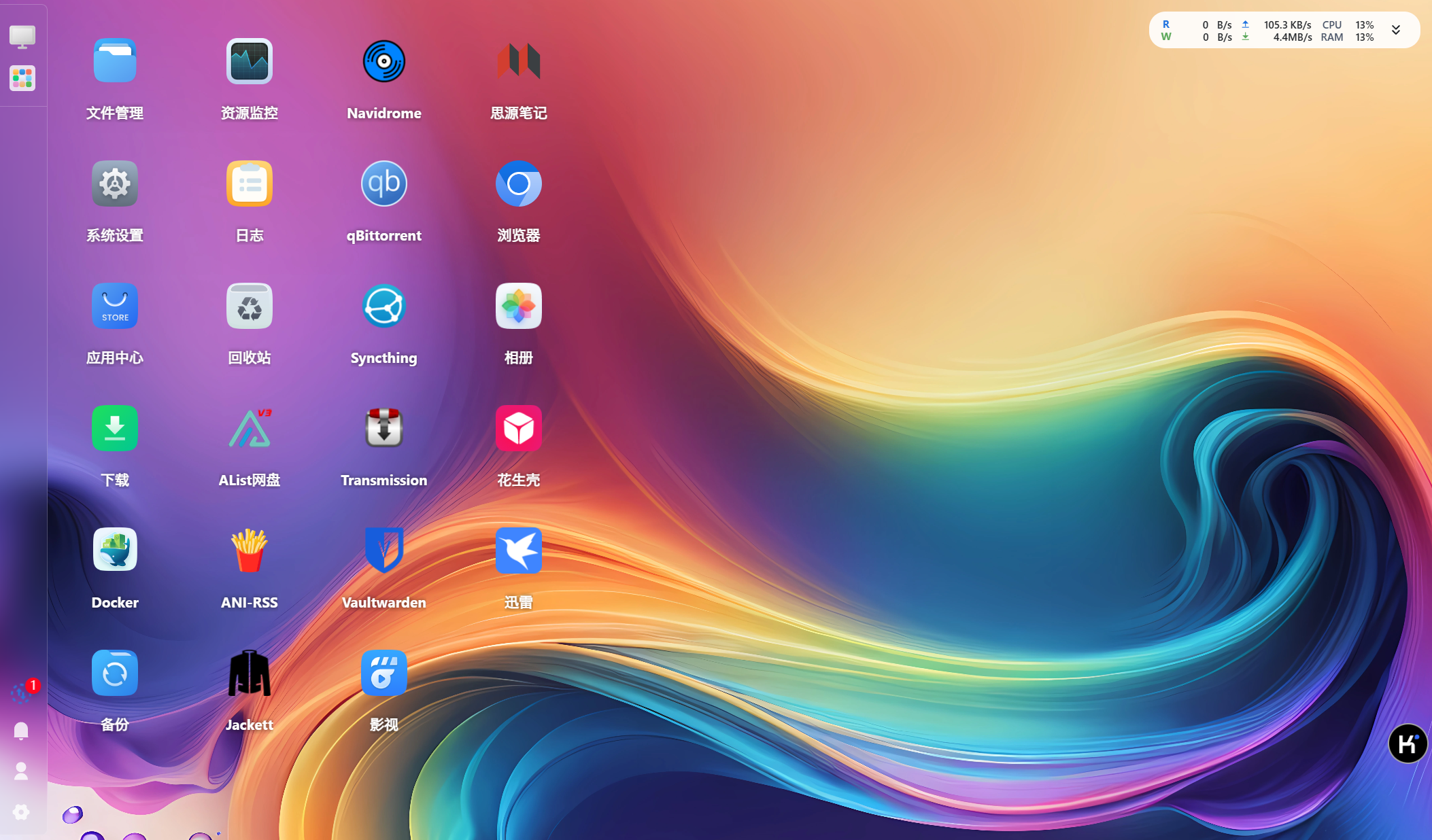Click the notification bell in sidebar

[x=21, y=731]
